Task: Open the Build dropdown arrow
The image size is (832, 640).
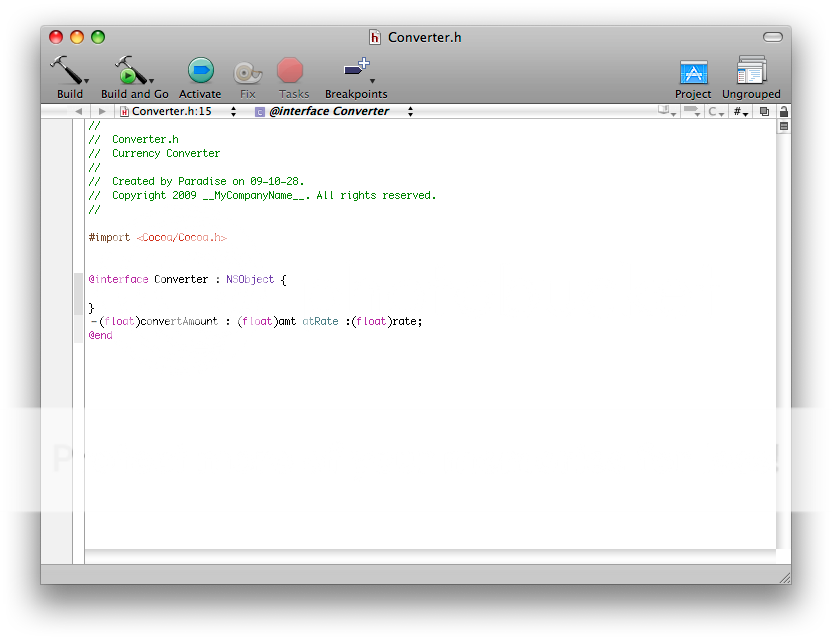Action: 86,81
